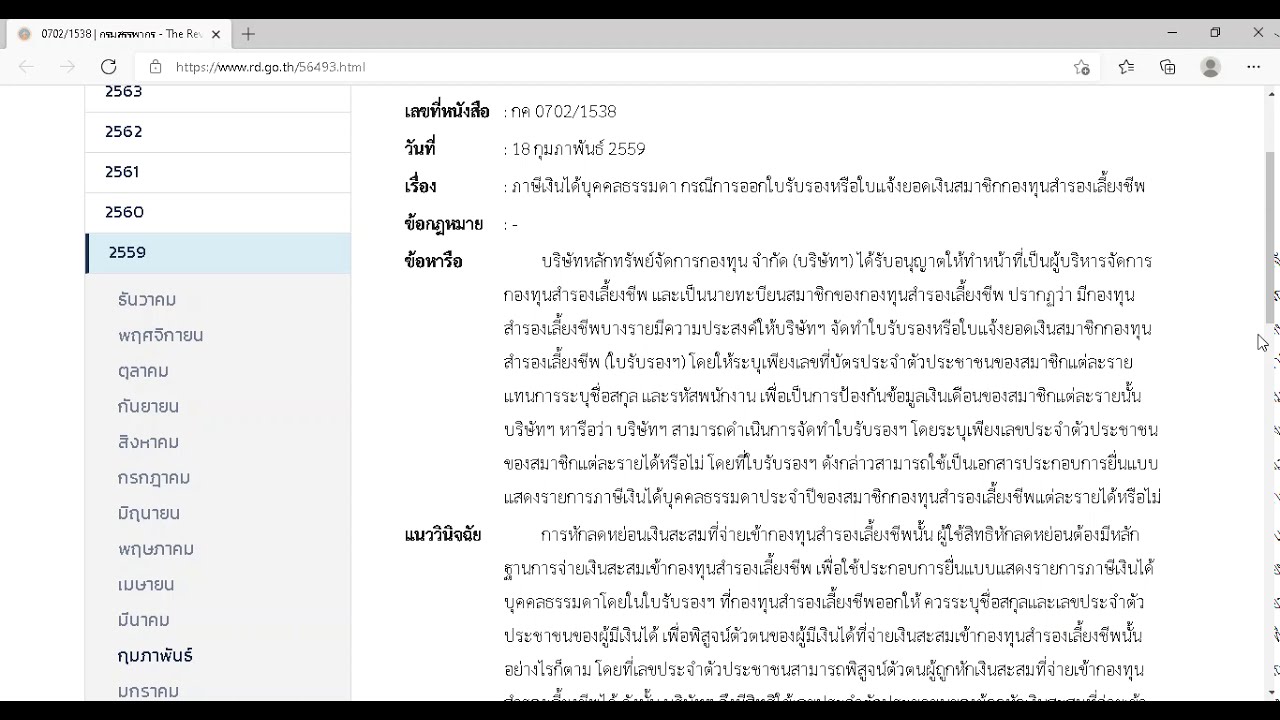Click the browser back arrow
The image size is (1280, 720).
[x=26, y=67]
